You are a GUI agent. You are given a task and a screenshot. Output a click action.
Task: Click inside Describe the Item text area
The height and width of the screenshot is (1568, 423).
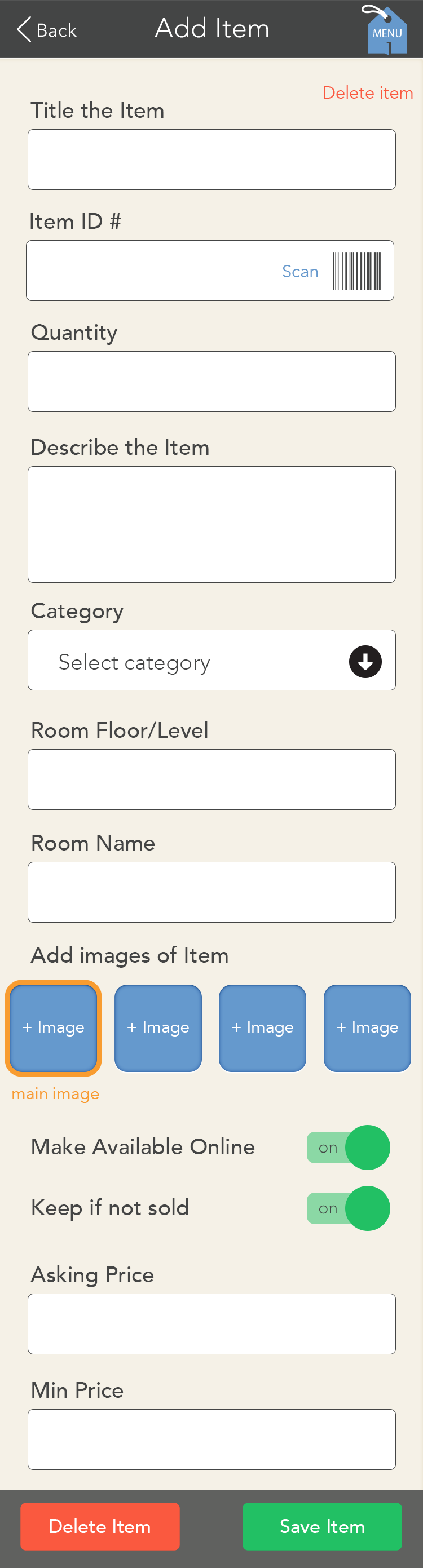pyautogui.click(x=211, y=524)
